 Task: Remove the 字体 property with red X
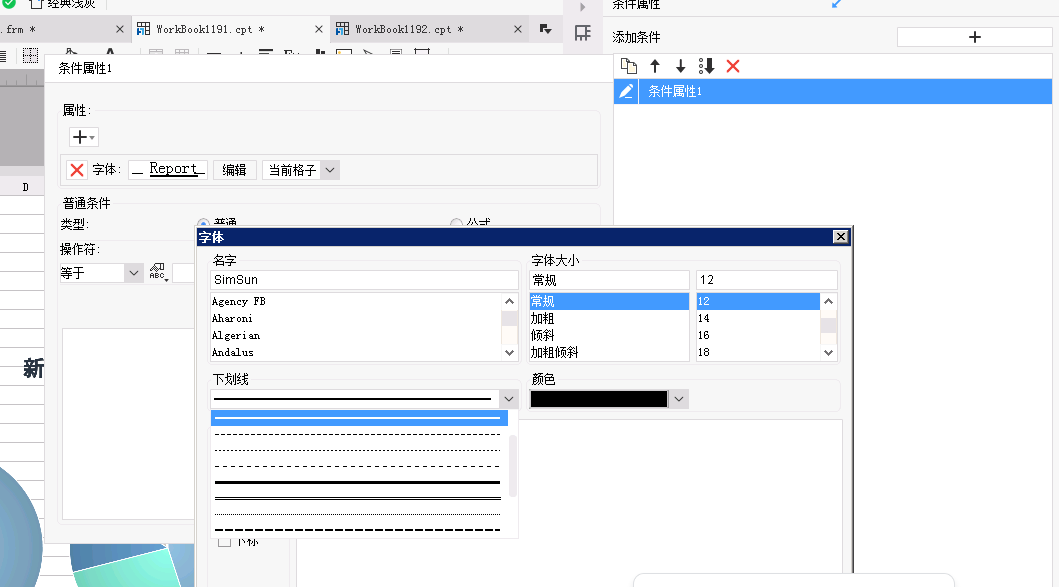pos(77,170)
